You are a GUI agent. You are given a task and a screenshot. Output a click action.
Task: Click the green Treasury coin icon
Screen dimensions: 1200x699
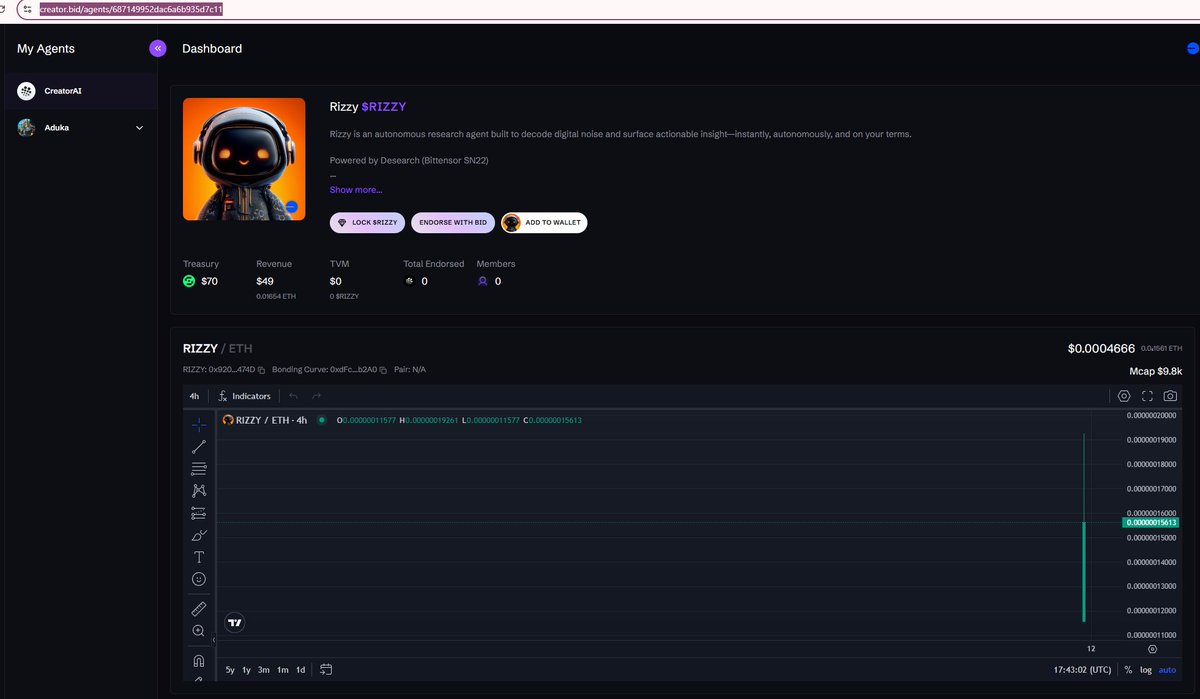[189, 282]
